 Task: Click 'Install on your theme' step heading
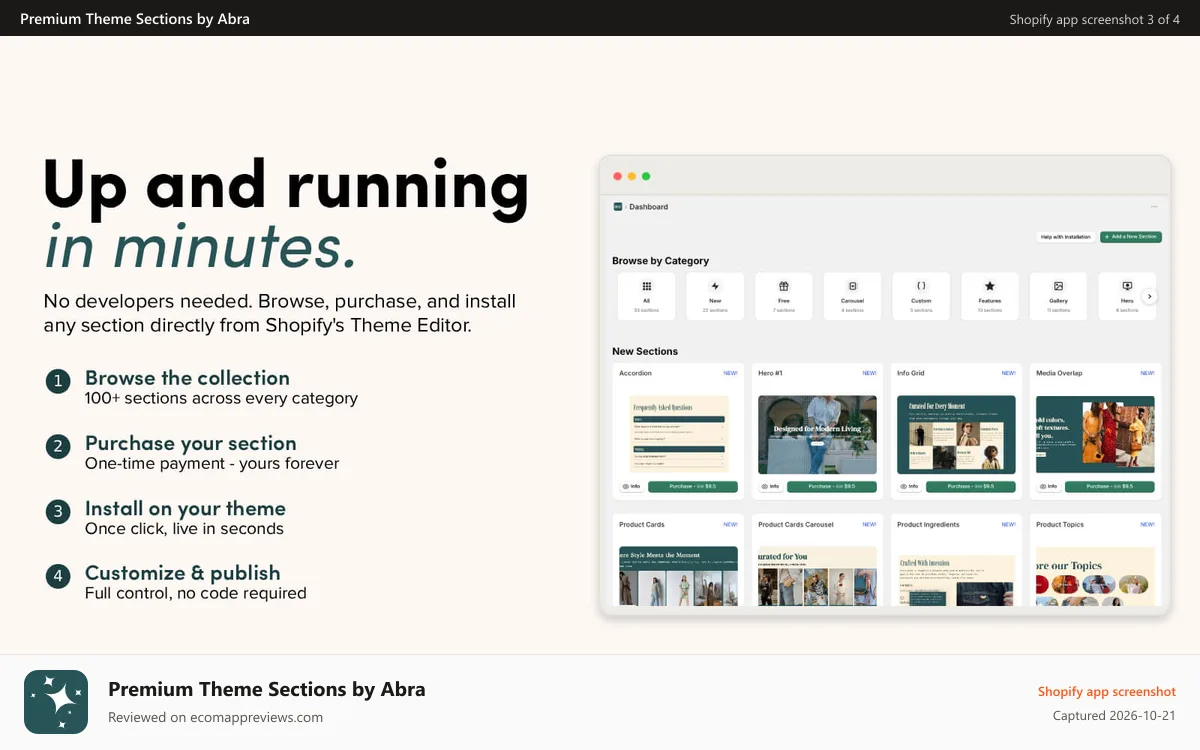pyautogui.click(x=185, y=508)
